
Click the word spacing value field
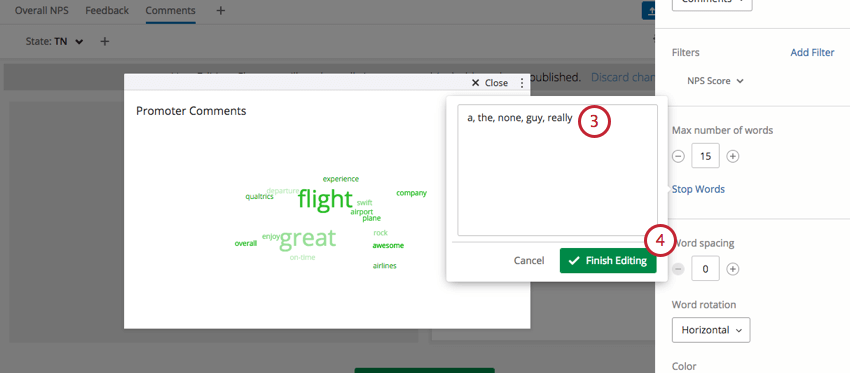(705, 269)
